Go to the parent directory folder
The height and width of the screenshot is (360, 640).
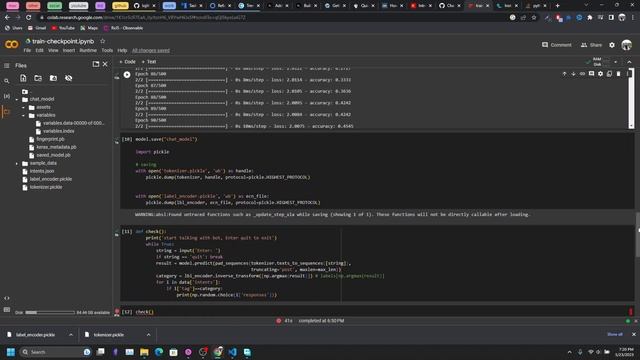click(25, 91)
